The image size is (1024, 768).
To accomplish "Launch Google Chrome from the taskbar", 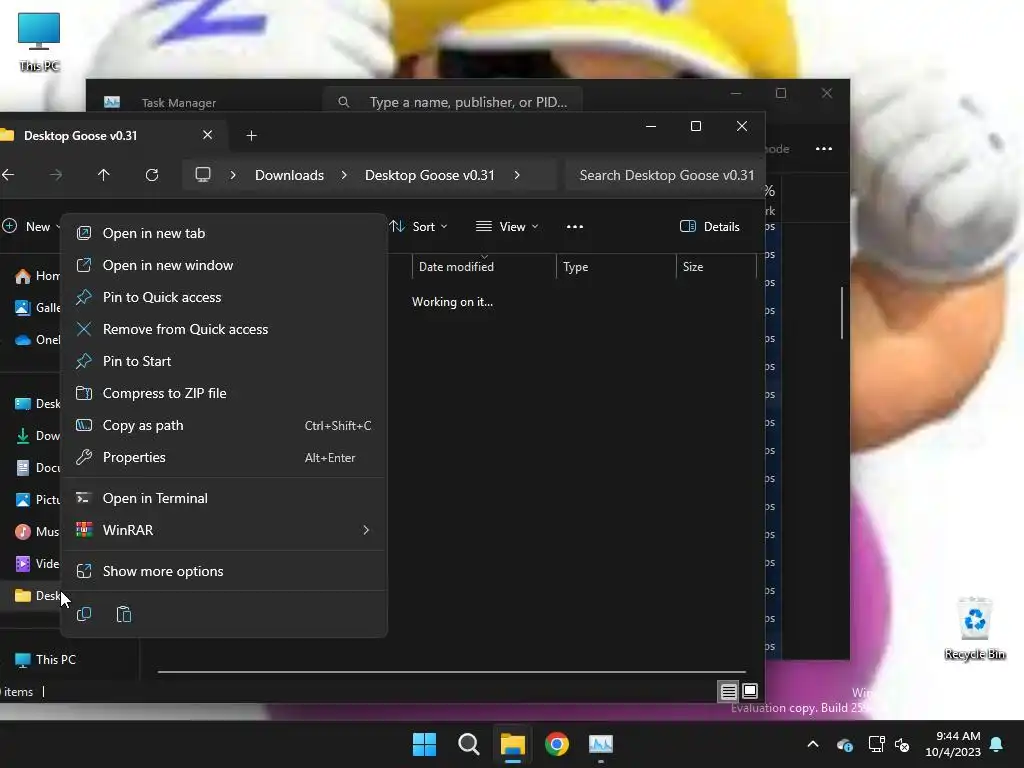I will (557, 744).
